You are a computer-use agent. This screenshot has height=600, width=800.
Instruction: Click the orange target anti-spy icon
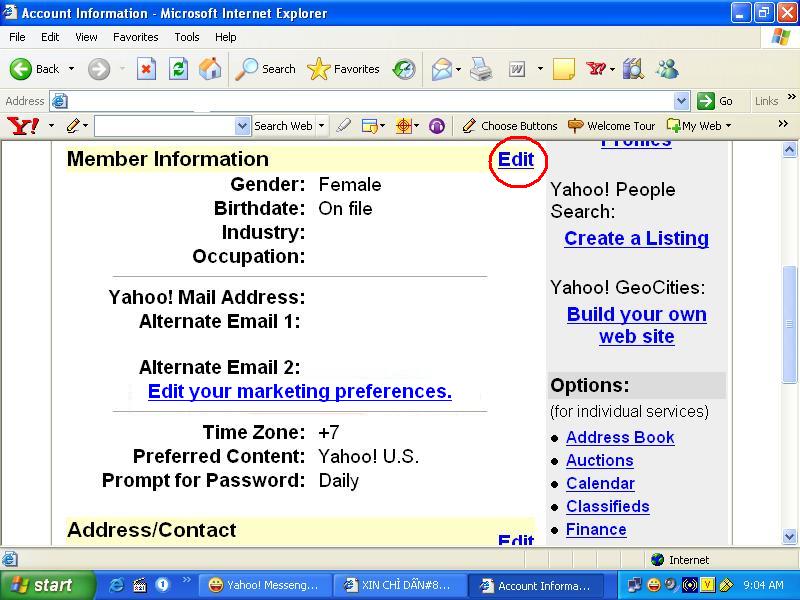pos(404,126)
